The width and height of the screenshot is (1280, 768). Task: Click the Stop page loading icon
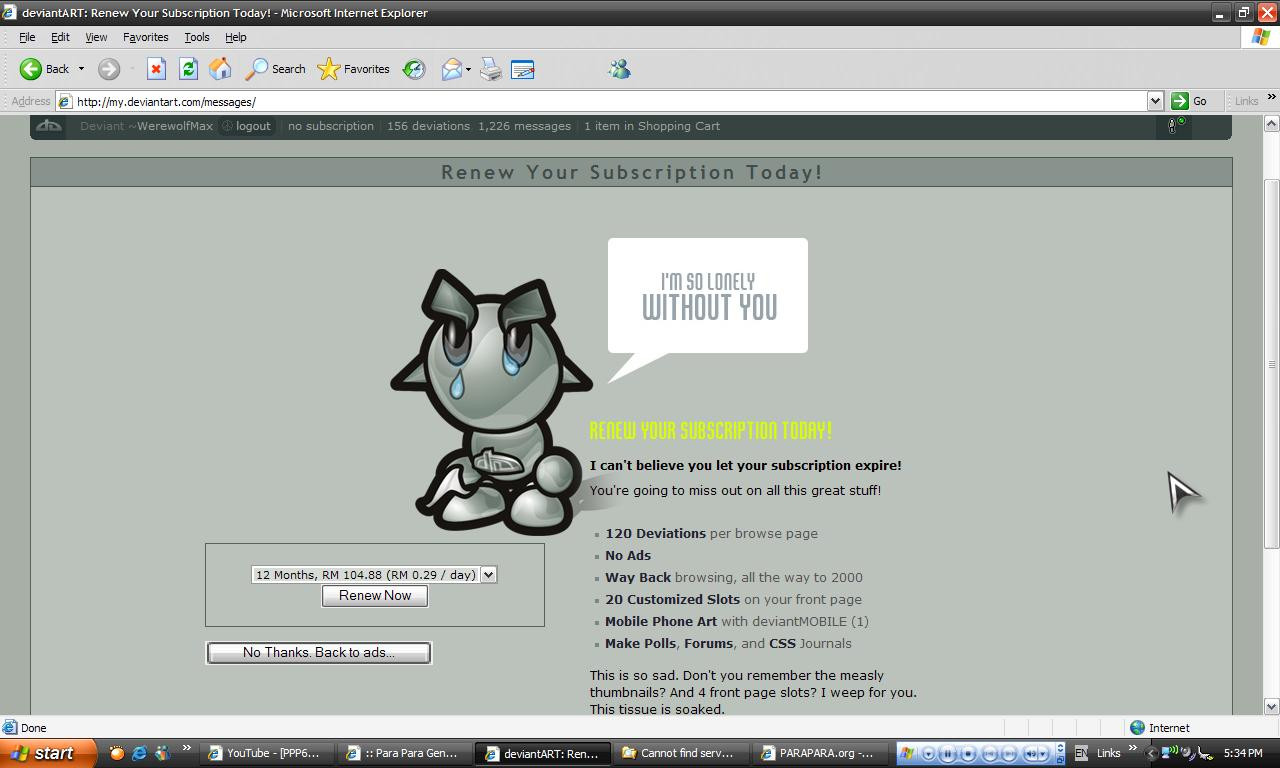[156, 69]
